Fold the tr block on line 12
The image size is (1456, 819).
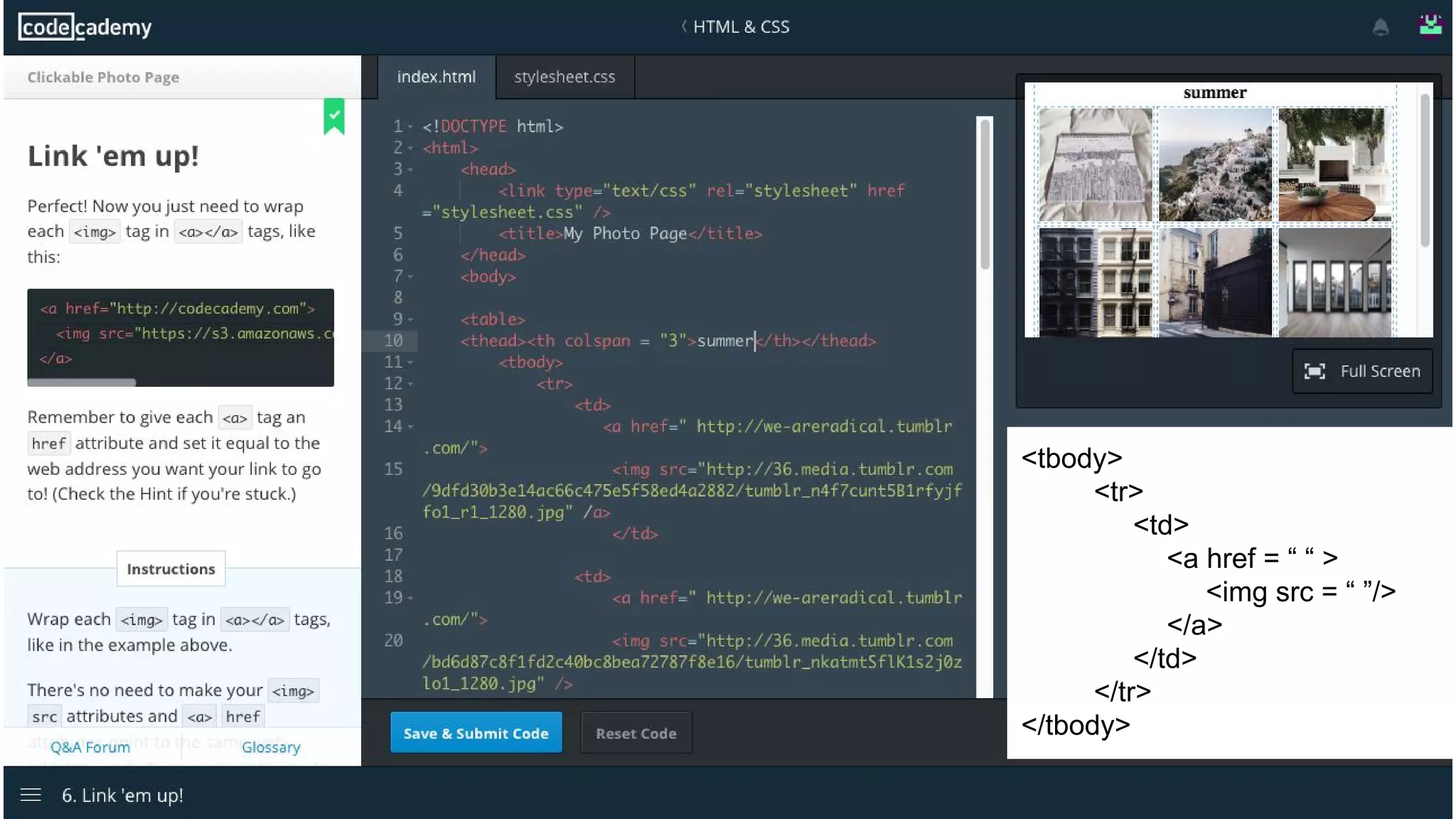tap(411, 384)
